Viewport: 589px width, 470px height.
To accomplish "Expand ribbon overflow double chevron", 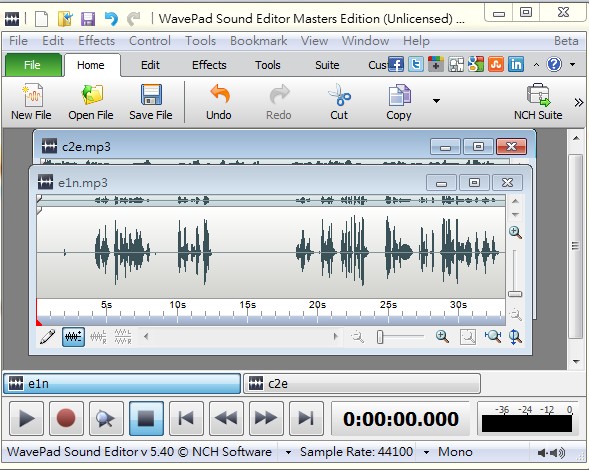I will (578, 102).
